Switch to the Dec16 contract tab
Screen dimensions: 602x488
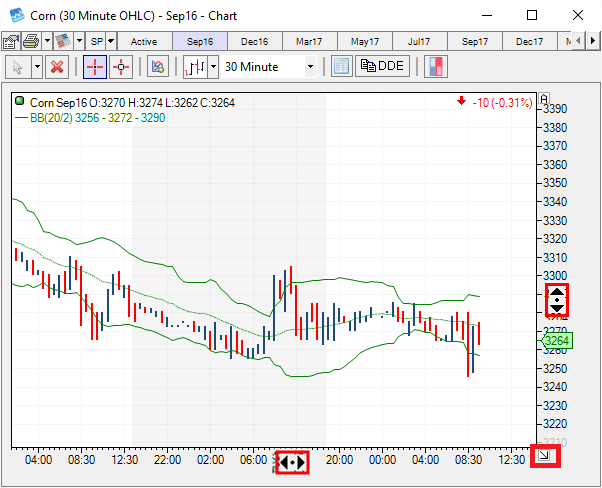click(x=255, y=41)
